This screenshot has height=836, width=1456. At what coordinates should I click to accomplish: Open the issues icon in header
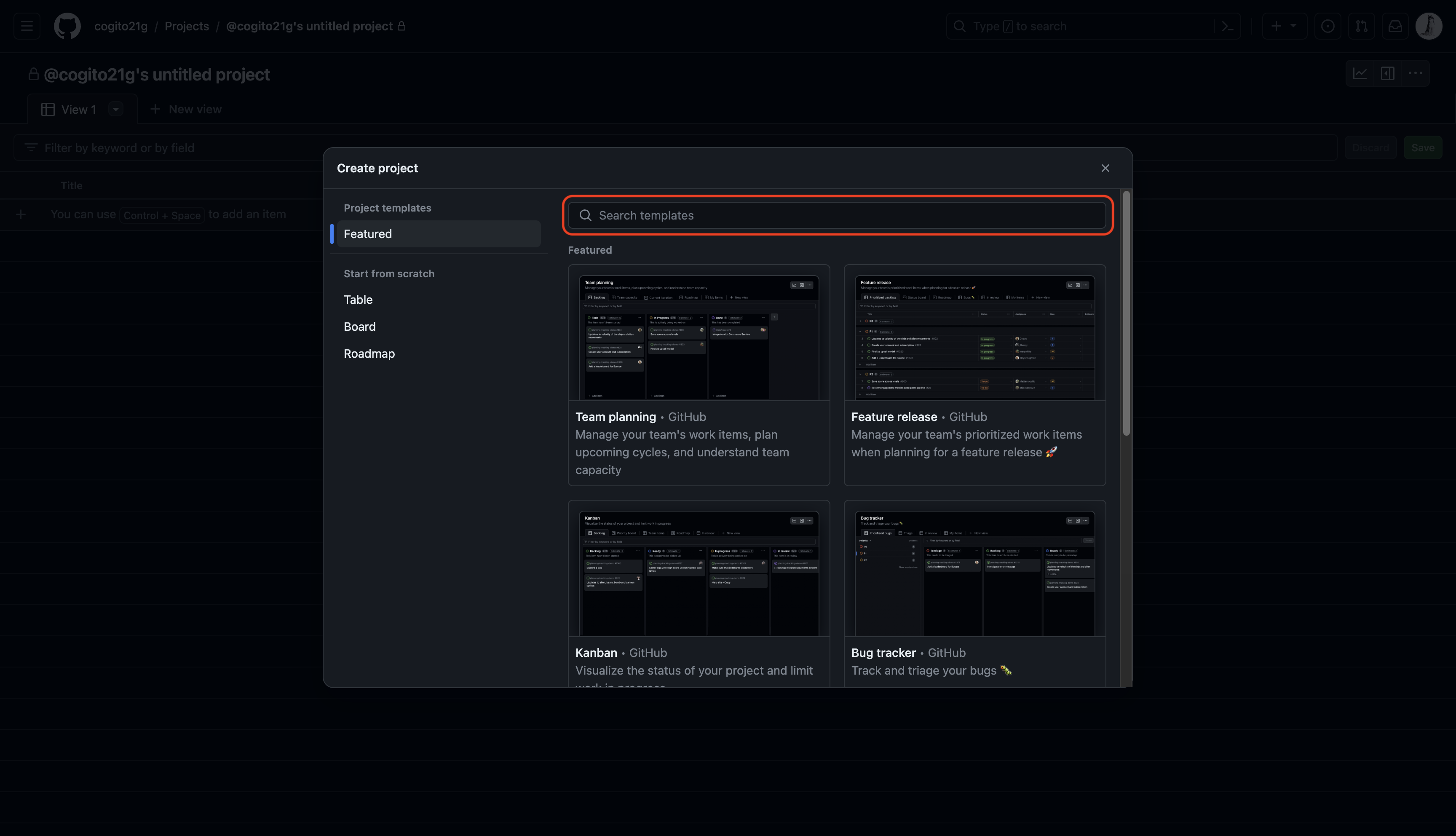coord(1328,27)
